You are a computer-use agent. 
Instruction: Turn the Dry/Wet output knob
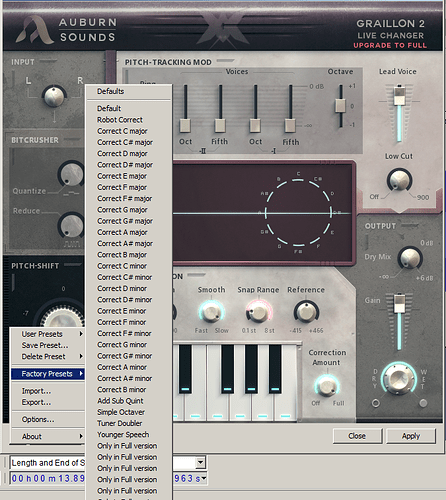(398, 378)
